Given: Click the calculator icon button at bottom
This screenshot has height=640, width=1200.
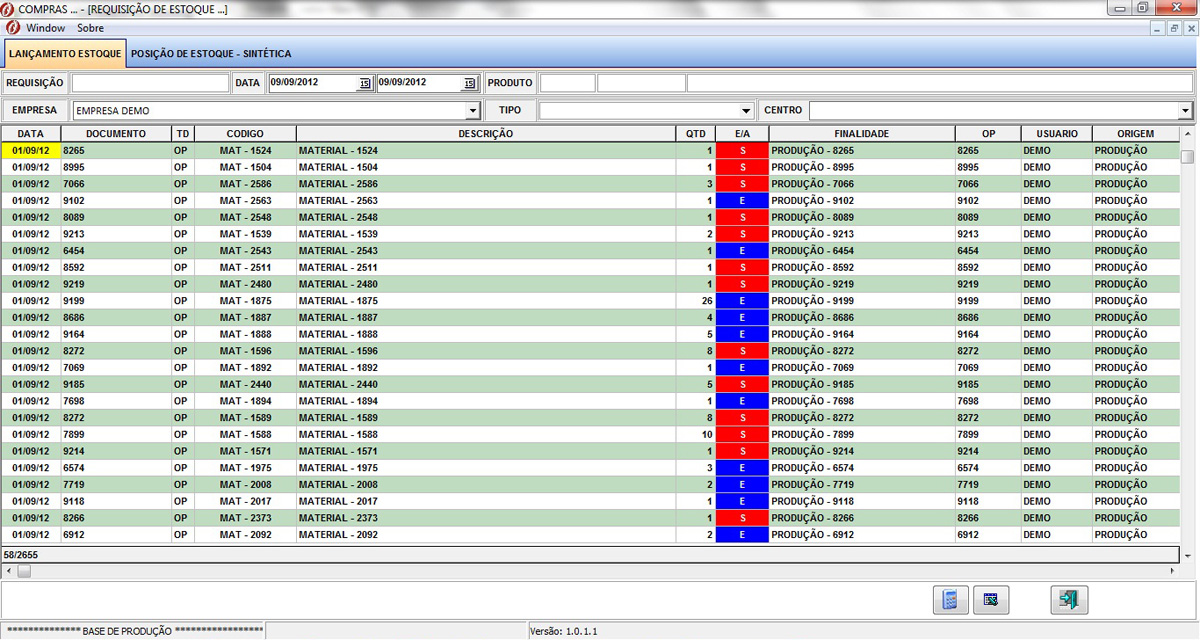Looking at the screenshot, I should (x=950, y=600).
